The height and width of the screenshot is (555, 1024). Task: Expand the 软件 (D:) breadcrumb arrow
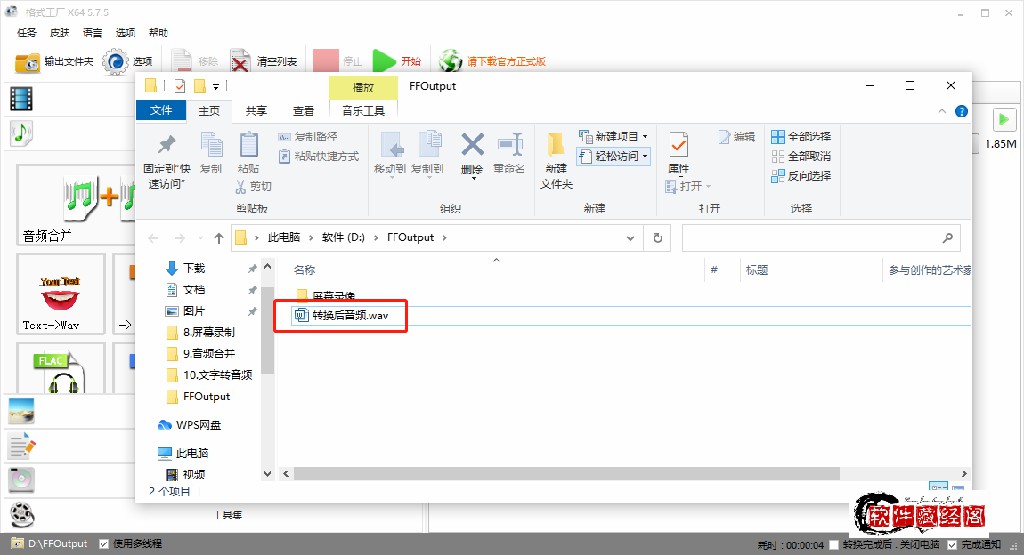(376, 238)
